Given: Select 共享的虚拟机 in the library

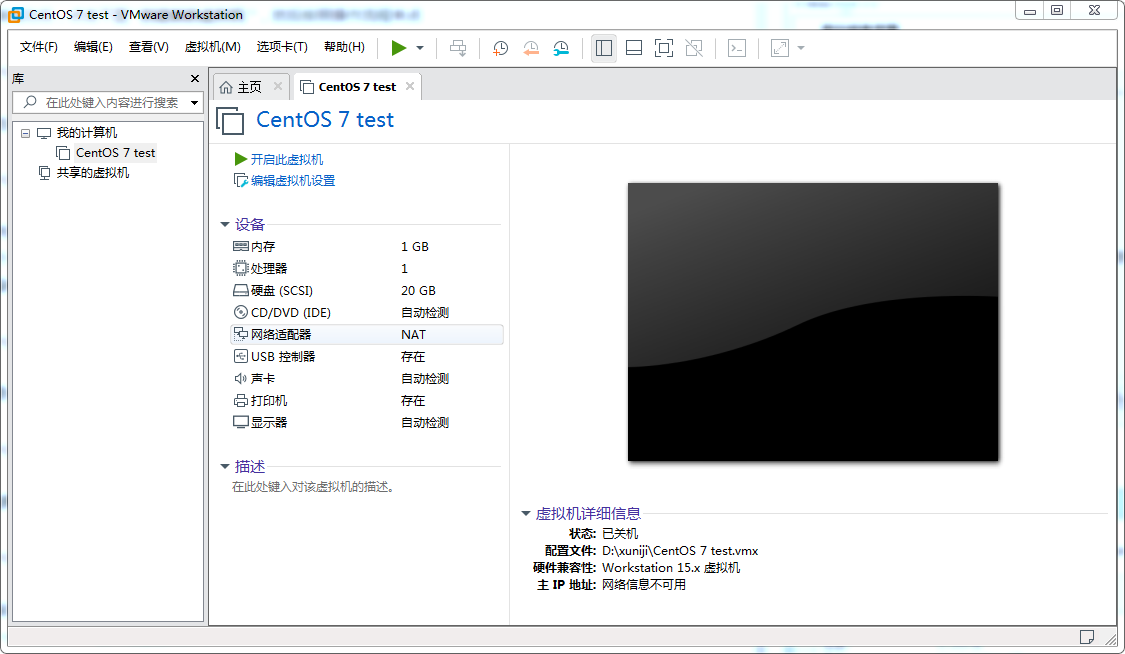Looking at the screenshot, I should [x=93, y=173].
